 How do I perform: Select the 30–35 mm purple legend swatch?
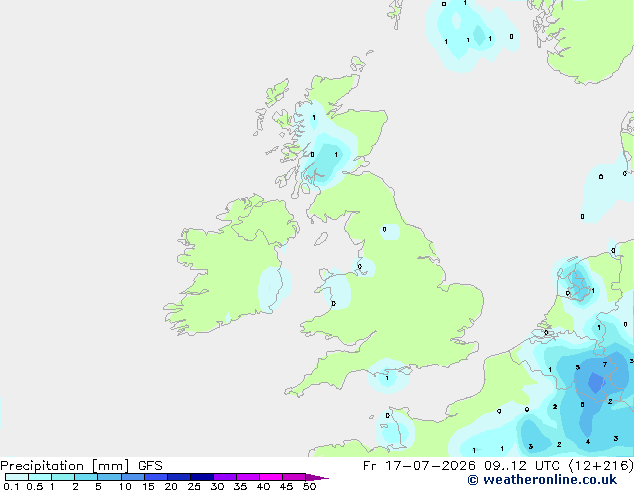[225, 477]
